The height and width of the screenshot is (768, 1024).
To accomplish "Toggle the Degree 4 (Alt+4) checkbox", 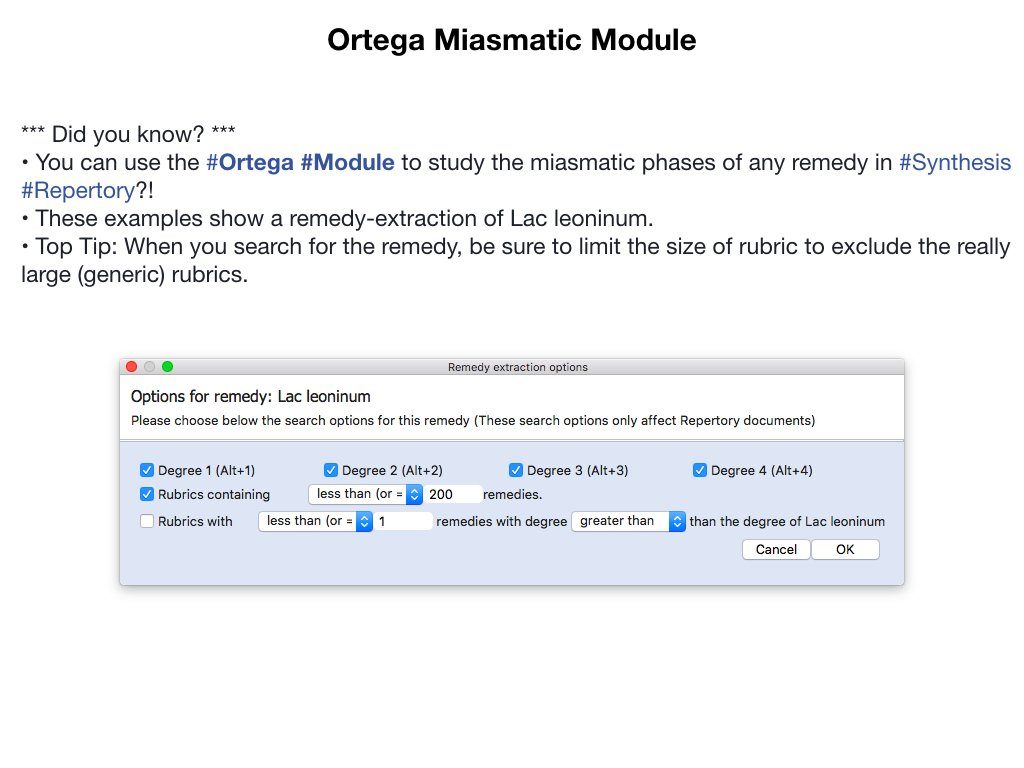I will click(700, 470).
